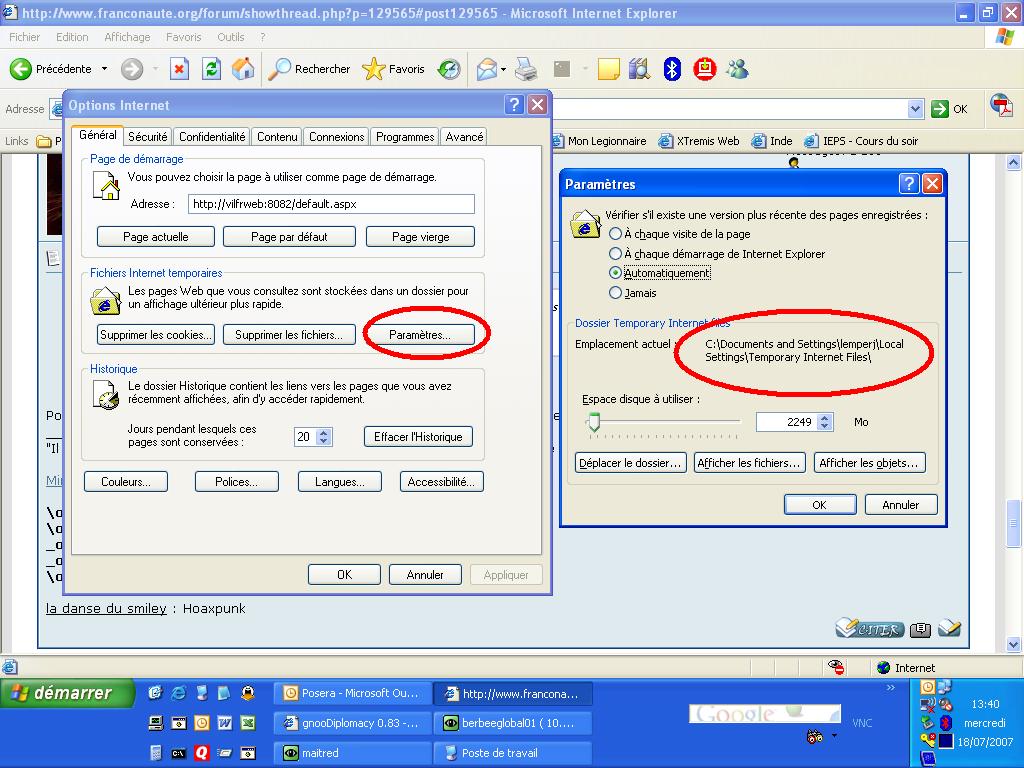Image resolution: width=1024 pixels, height=768 pixels.
Task: Switch to Avancé tab
Action: [x=464, y=136]
